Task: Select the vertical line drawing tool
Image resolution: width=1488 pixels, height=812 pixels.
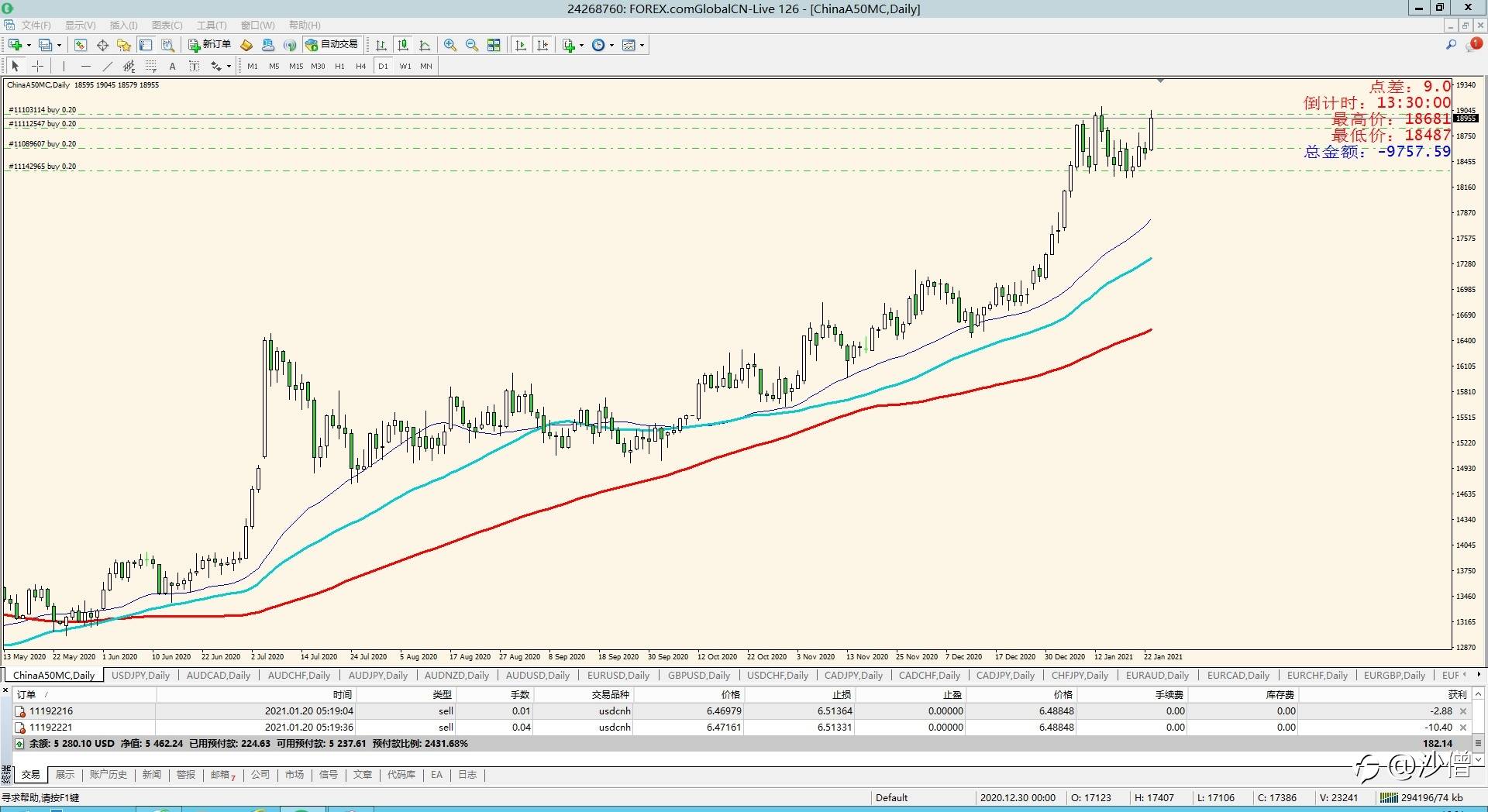Action: (64, 66)
